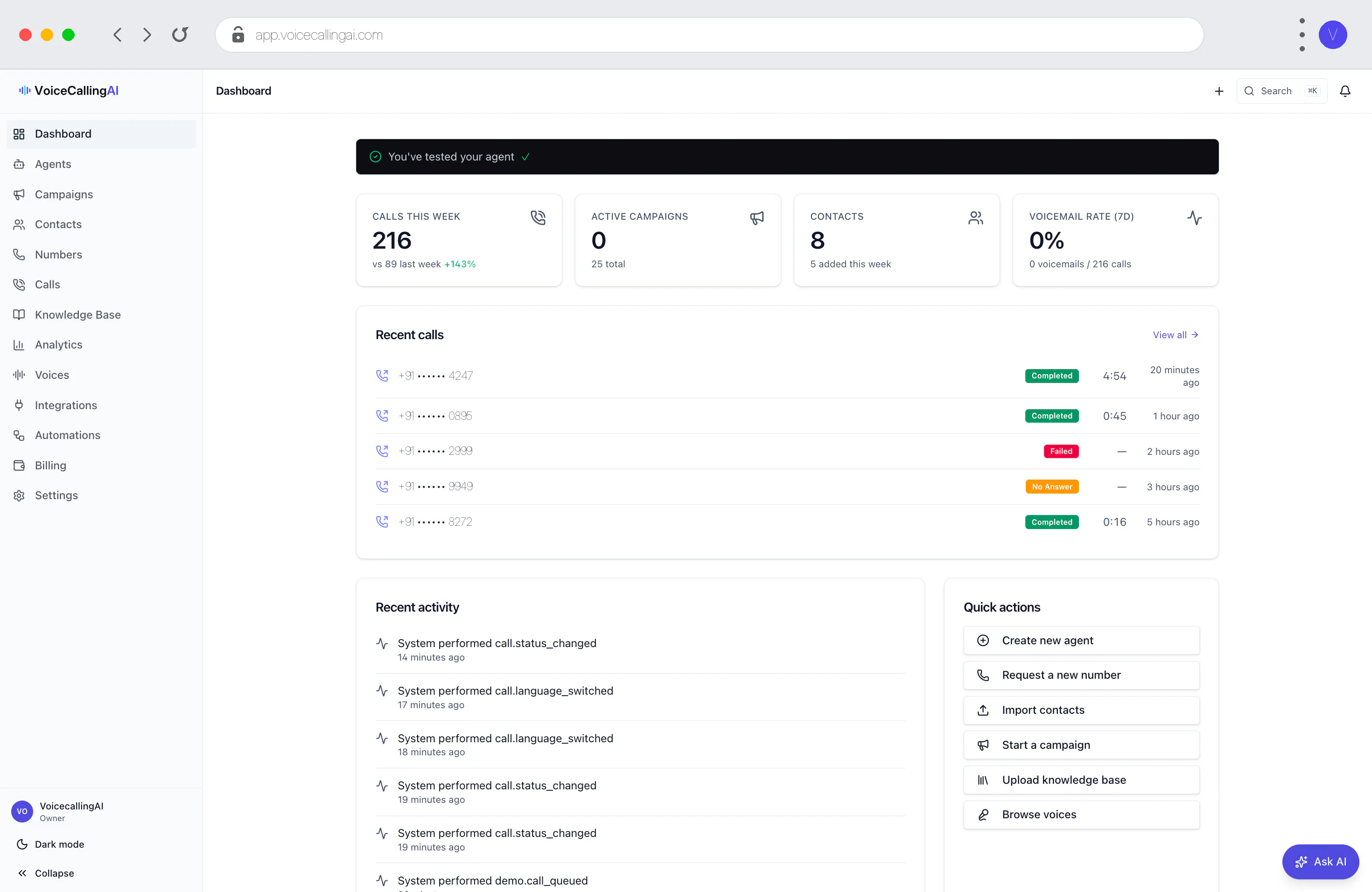
Task: Click the Voices waveform icon
Action: point(19,375)
